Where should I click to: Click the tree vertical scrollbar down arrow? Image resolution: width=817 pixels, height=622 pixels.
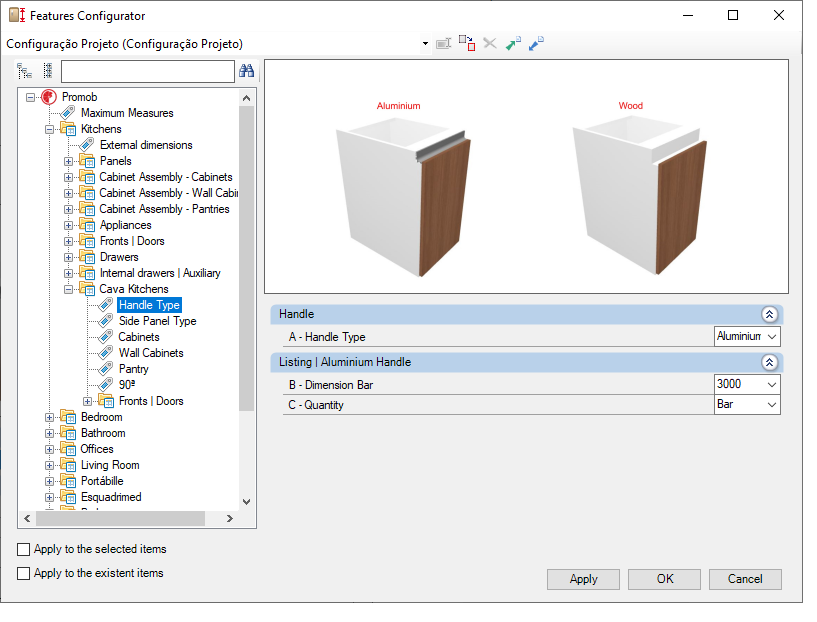(246, 502)
